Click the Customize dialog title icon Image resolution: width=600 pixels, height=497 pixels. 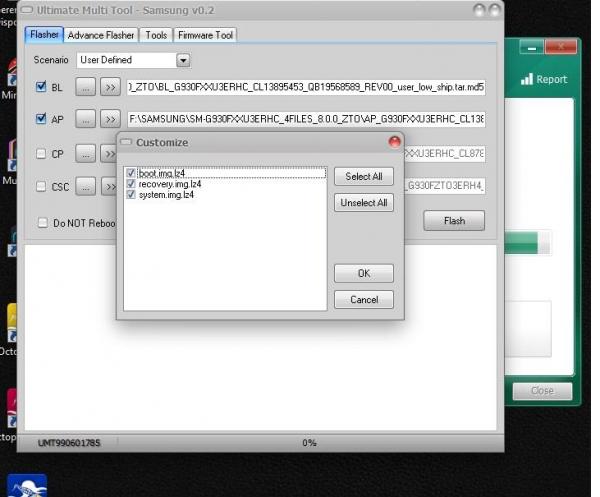(x=126, y=142)
